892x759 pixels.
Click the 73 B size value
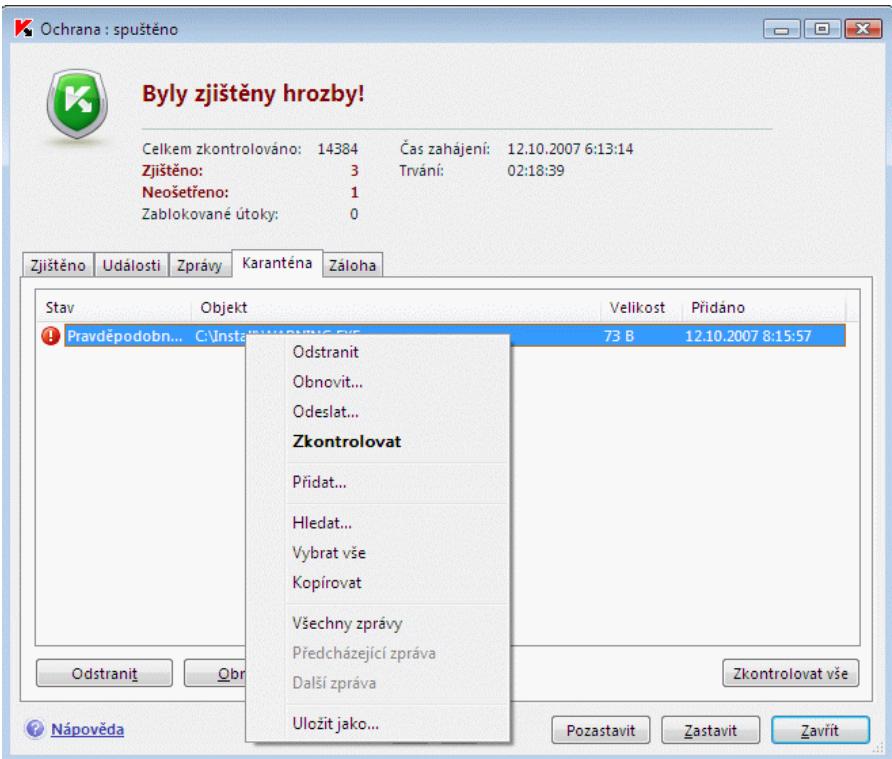[619, 336]
